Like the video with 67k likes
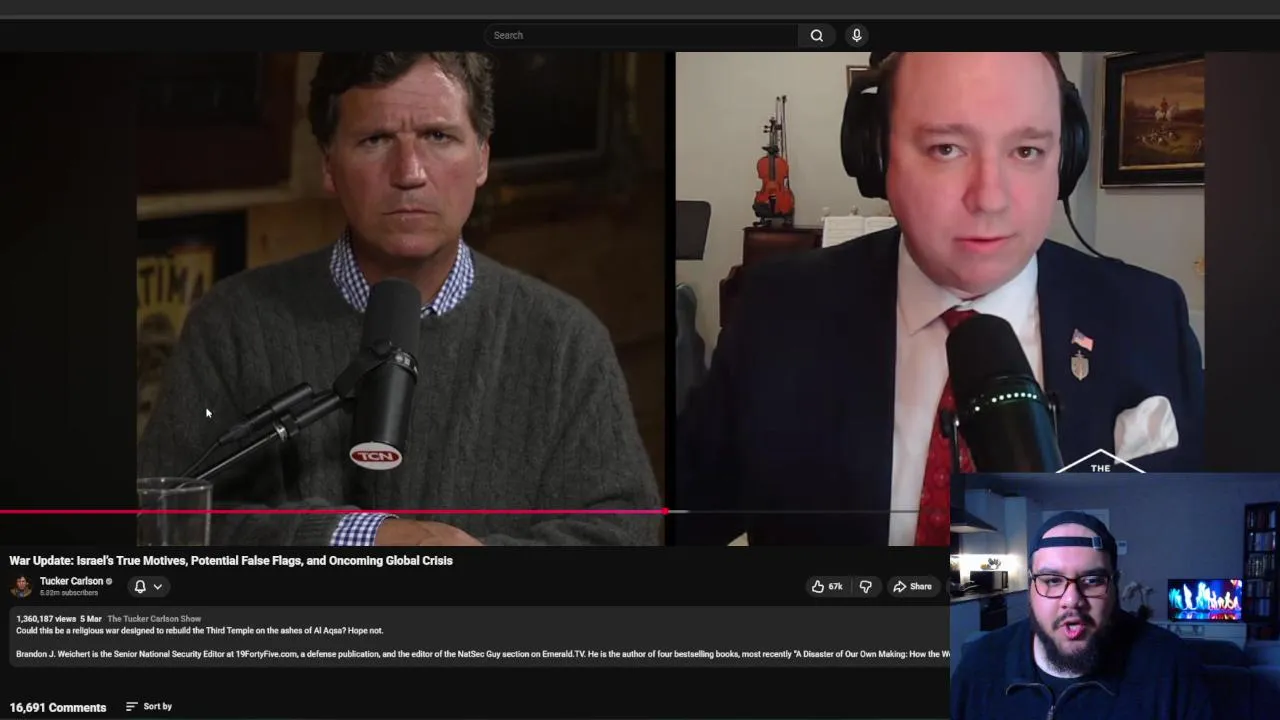Image resolution: width=1280 pixels, height=720 pixels. tap(827, 587)
